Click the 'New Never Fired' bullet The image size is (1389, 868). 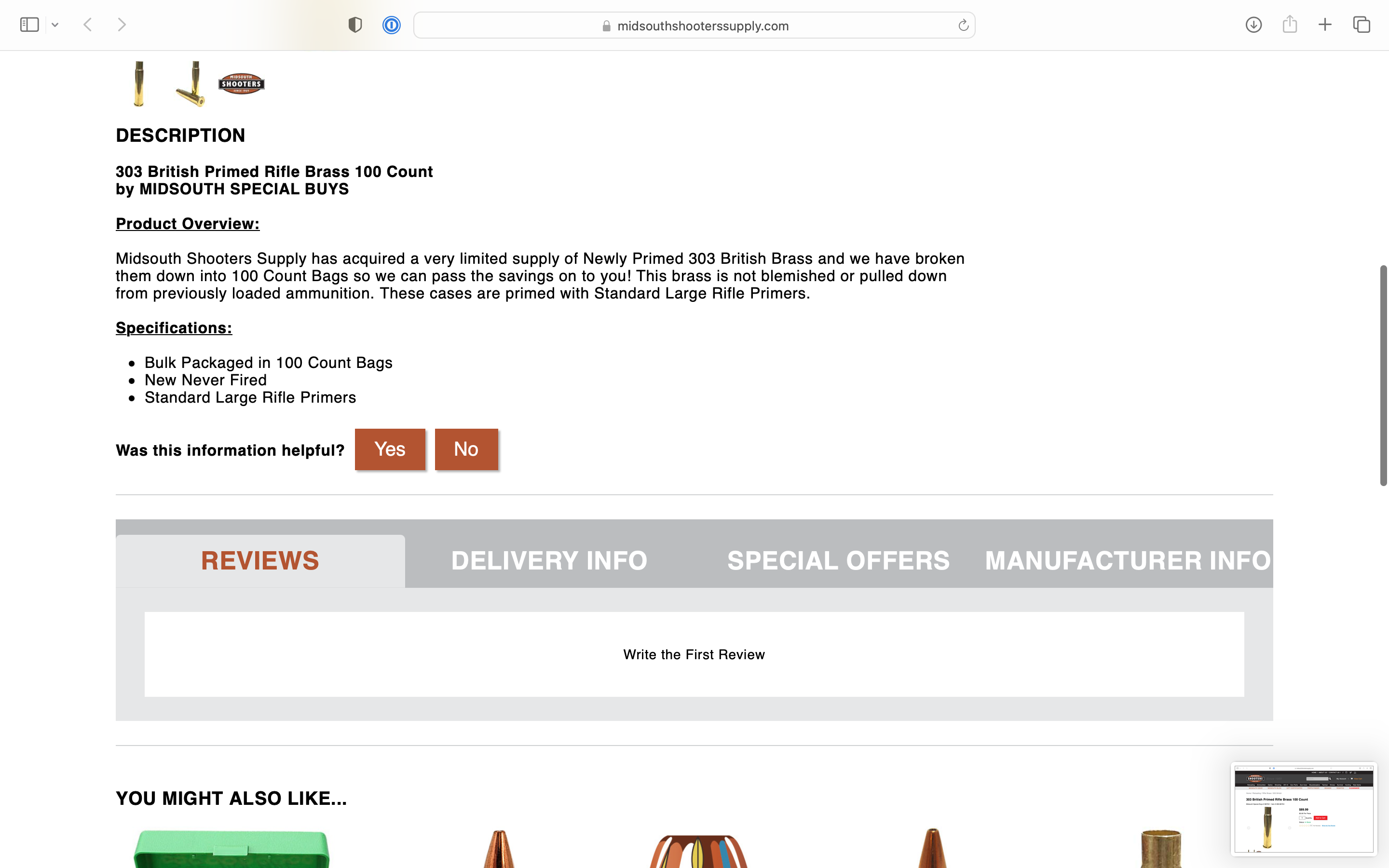pos(205,380)
